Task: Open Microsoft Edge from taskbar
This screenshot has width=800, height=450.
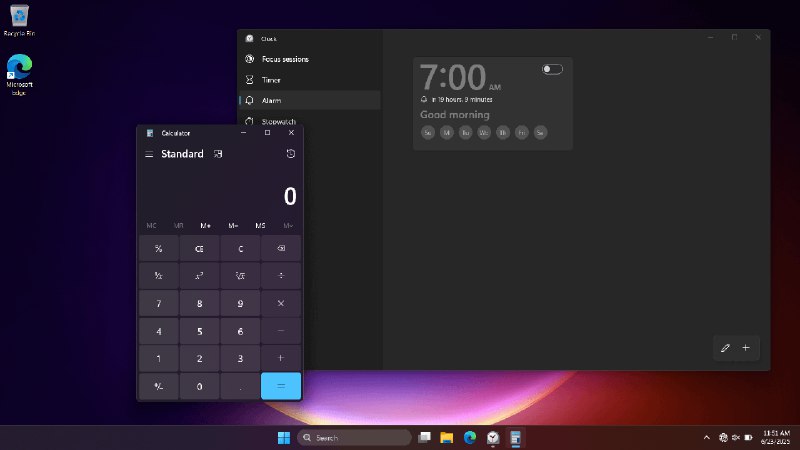Action: [x=470, y=438]
